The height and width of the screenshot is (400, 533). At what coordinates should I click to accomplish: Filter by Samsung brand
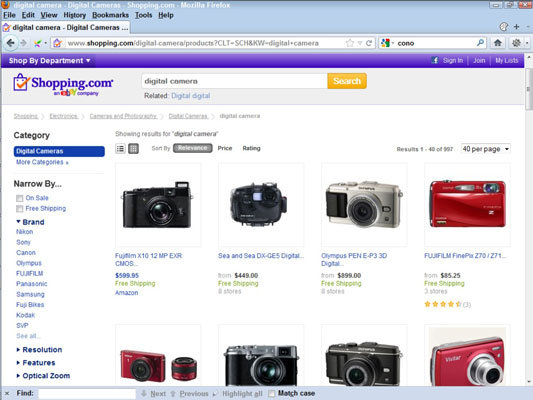30,294
